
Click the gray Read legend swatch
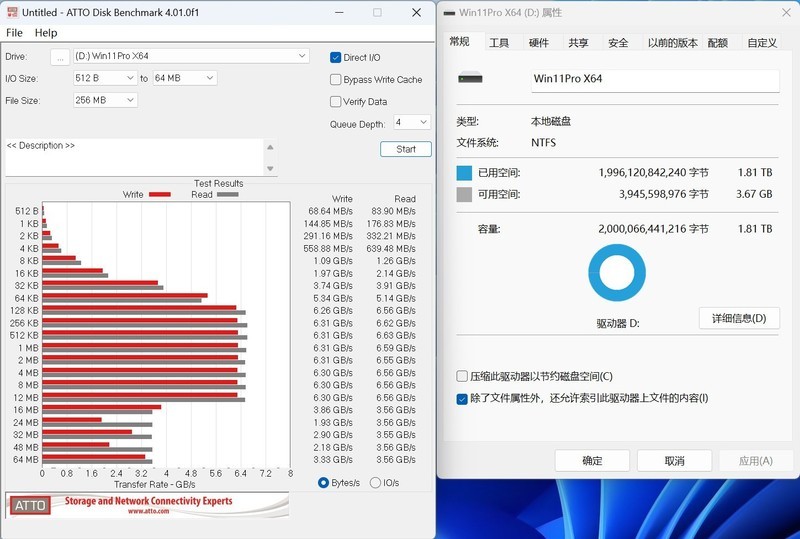tap(228, 194)
